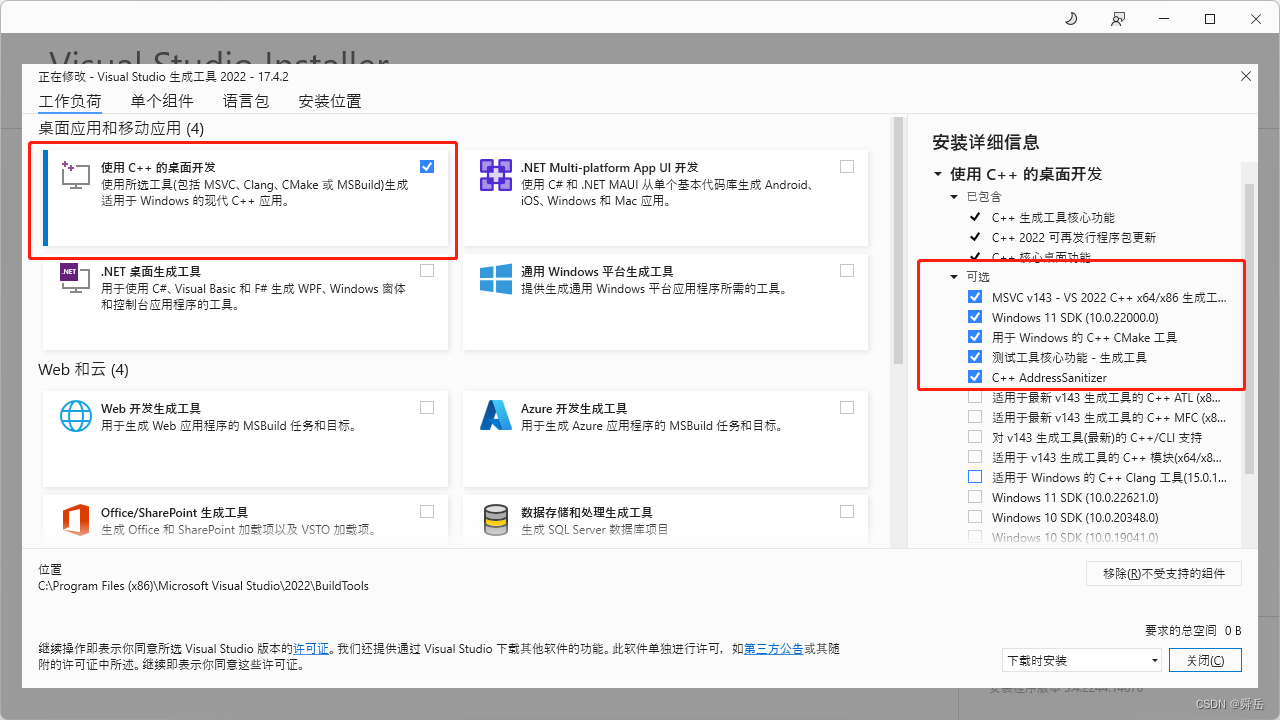Switch to the 单个组件 tab
The image size is (1280, 720).
[x=162, y=101]
